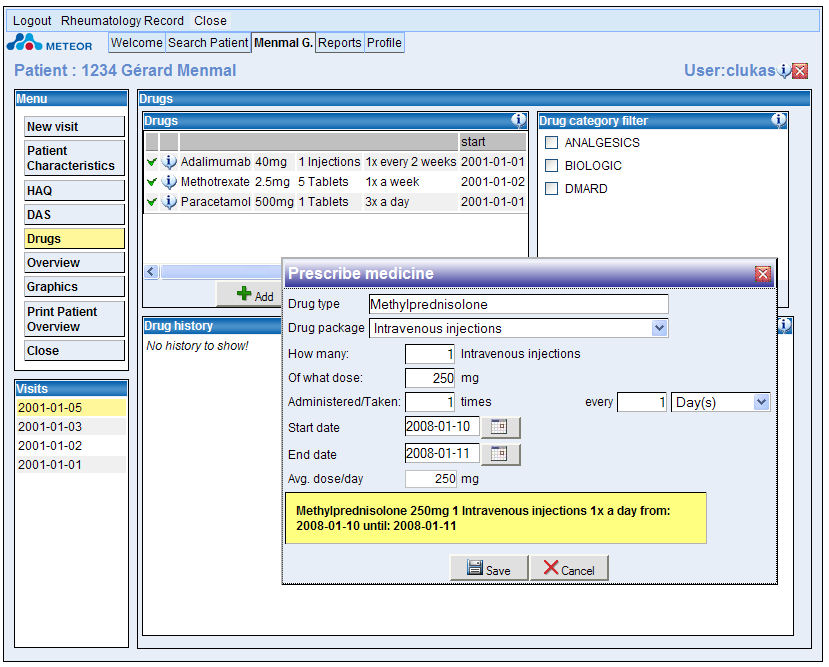The image size is (829, 667).
Task: Click info icon on the Adalimumab row
Action: [x=169, y=162]
